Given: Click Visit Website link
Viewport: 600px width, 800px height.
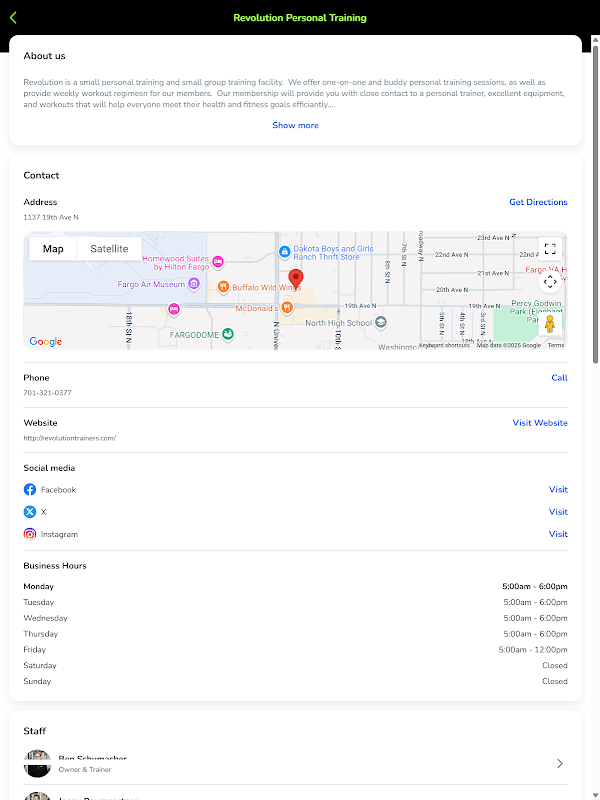Looking at the screenshot, I should point(540,423).
